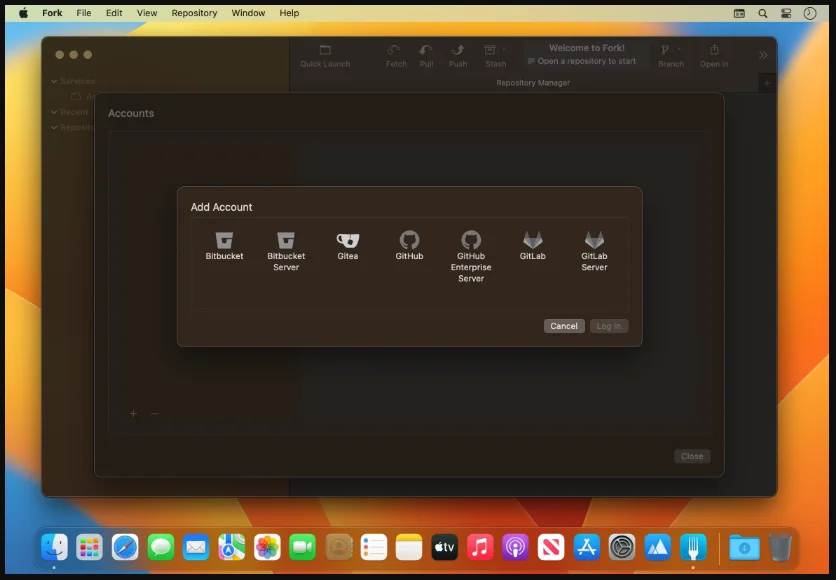
Task: Select the GitLab account type
Action: point(532,246)
